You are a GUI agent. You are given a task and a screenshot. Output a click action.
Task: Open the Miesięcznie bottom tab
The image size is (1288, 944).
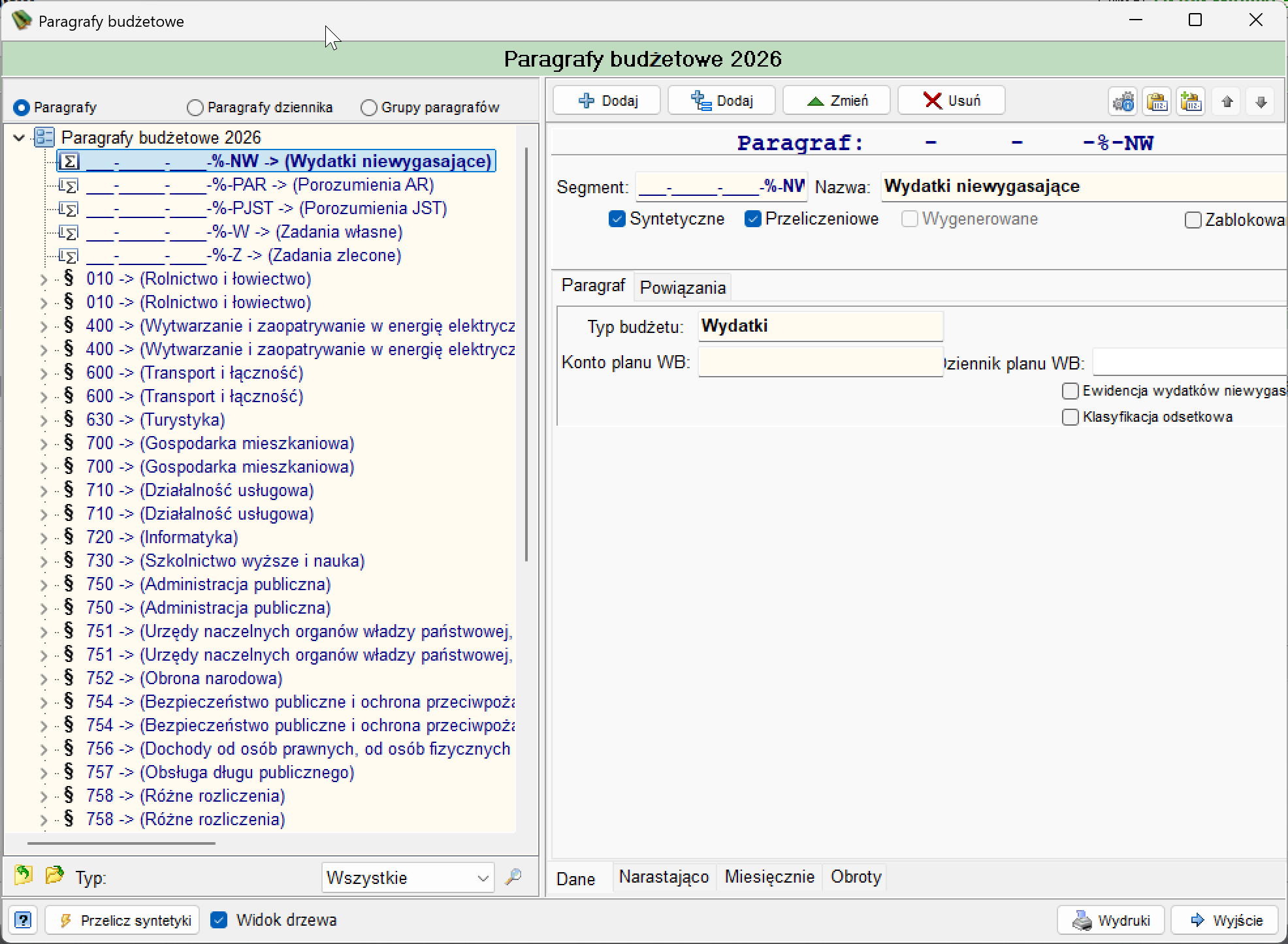click(769, 877)
